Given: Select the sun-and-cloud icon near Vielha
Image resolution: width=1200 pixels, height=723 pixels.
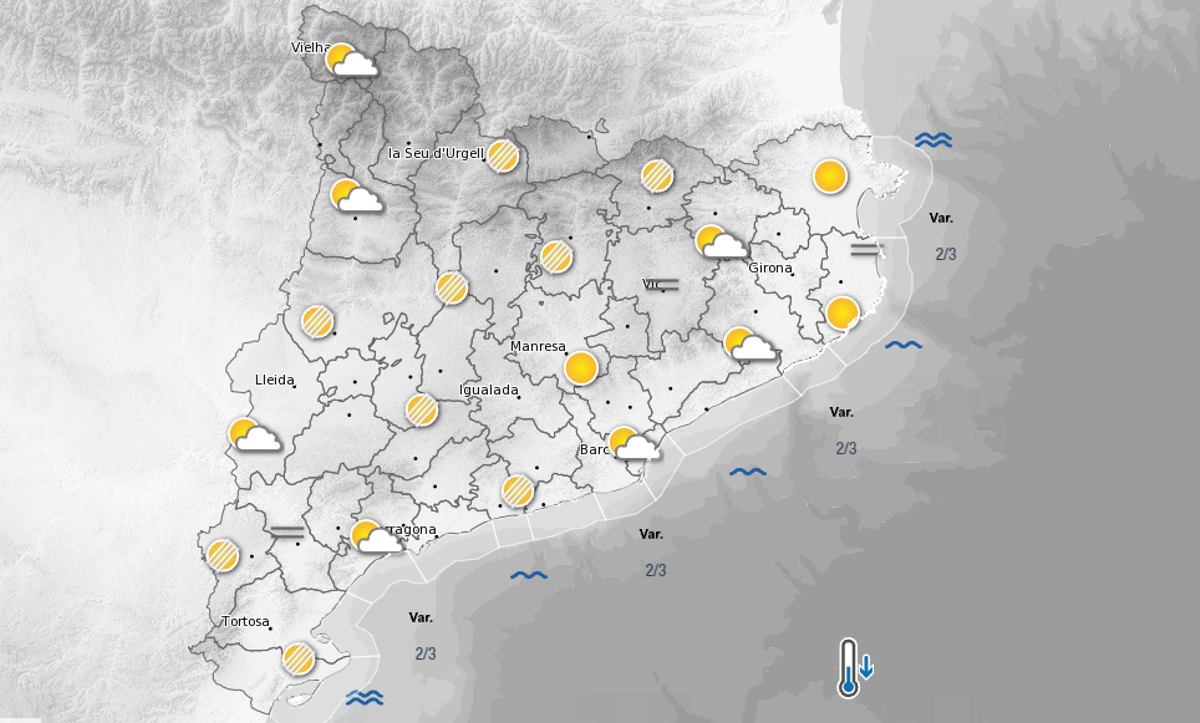Looking at the screenshot, I should (348, 60).
